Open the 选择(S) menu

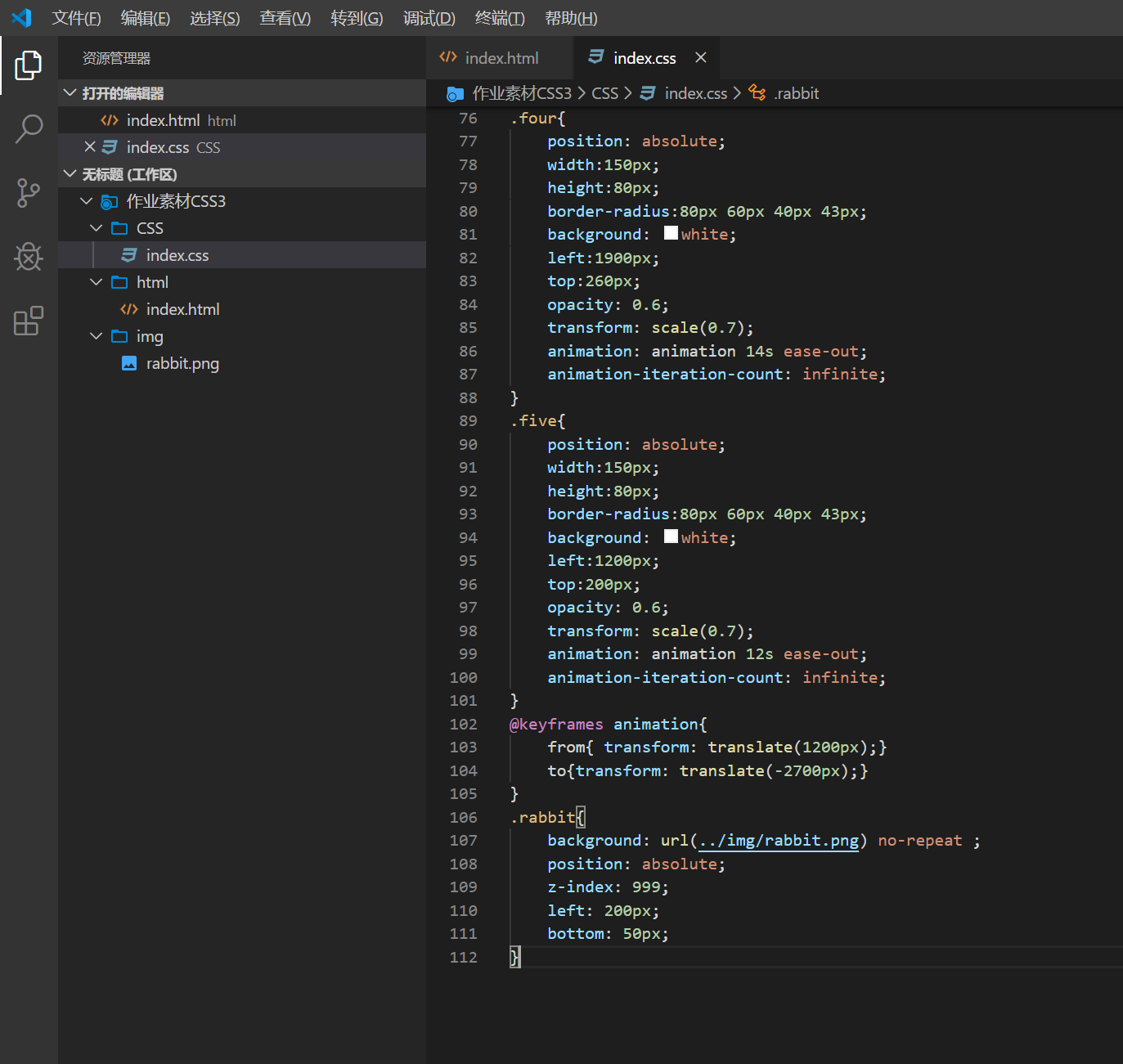(215, 18)
